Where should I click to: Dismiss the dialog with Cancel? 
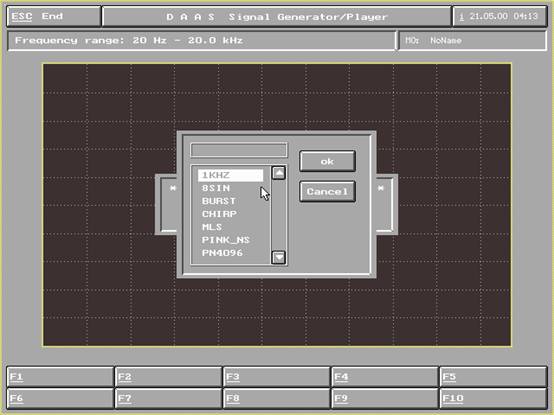click(x=327, y=191)
